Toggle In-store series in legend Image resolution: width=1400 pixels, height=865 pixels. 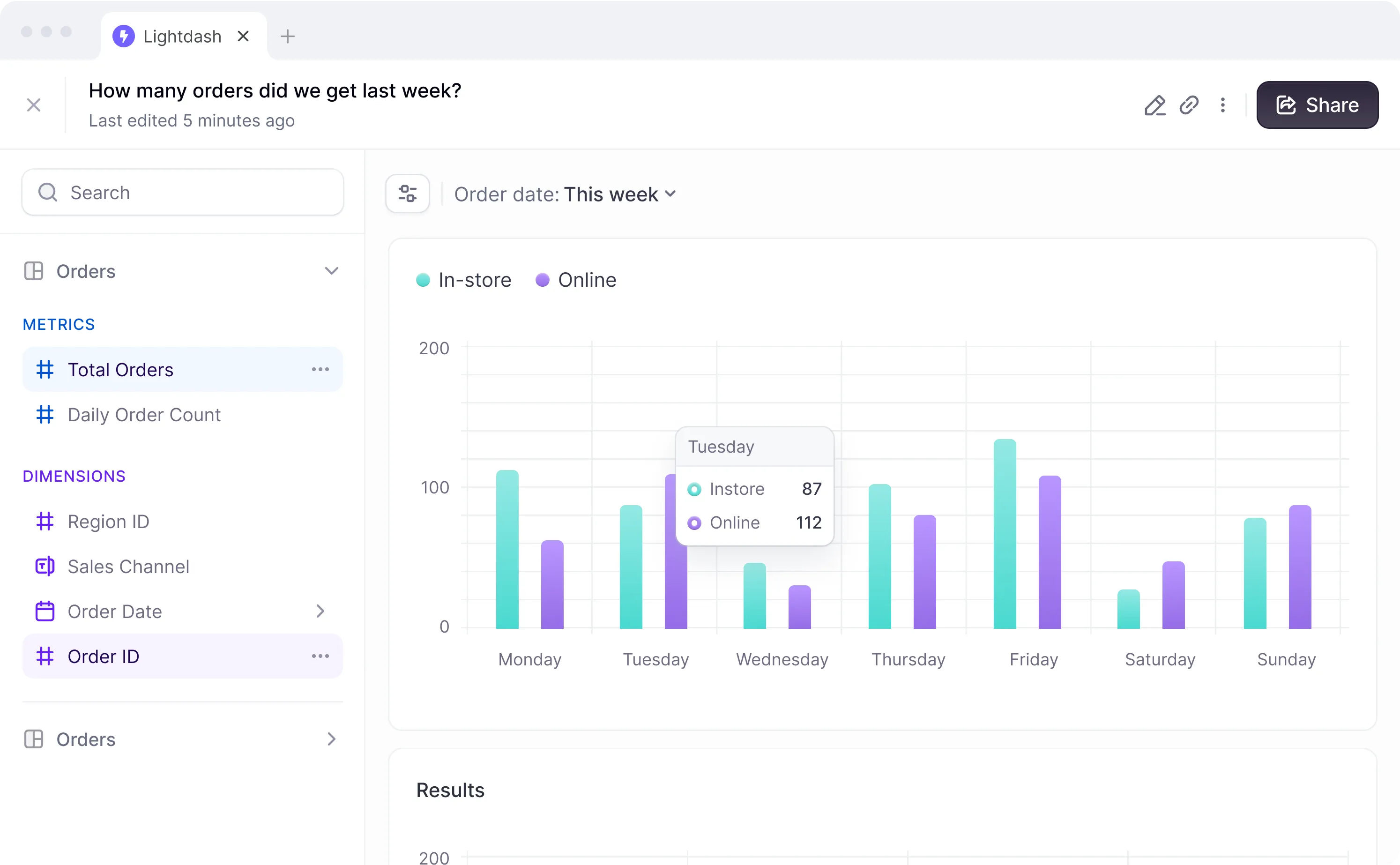tap(464, 280)
